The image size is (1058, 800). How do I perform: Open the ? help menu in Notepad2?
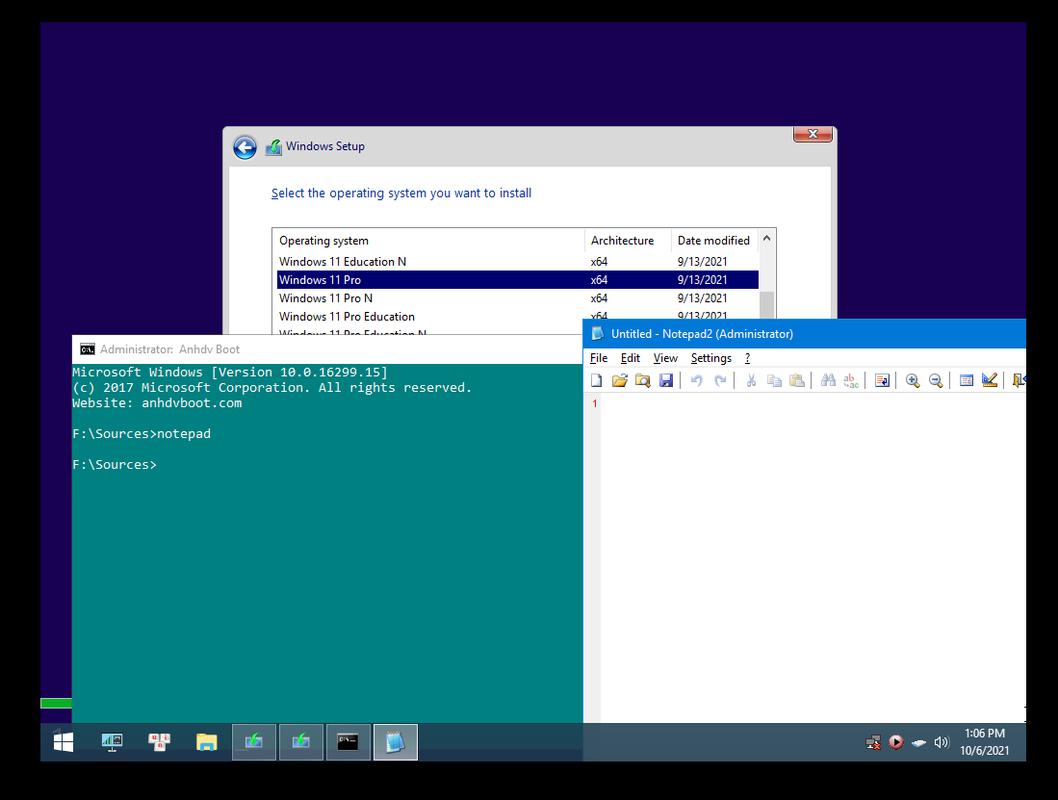pos(747,358)
